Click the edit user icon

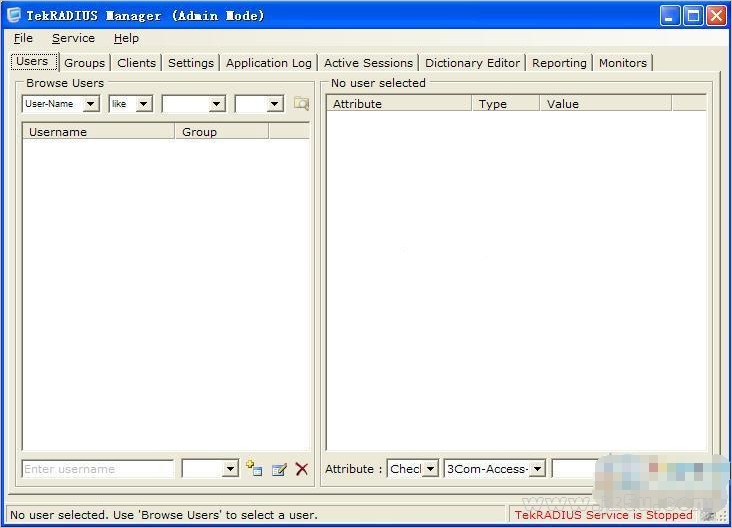279,469
